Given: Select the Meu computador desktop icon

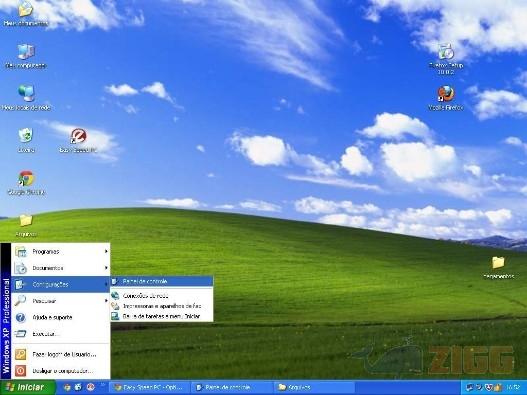Looking at the screenshot, I should point(26,56).
